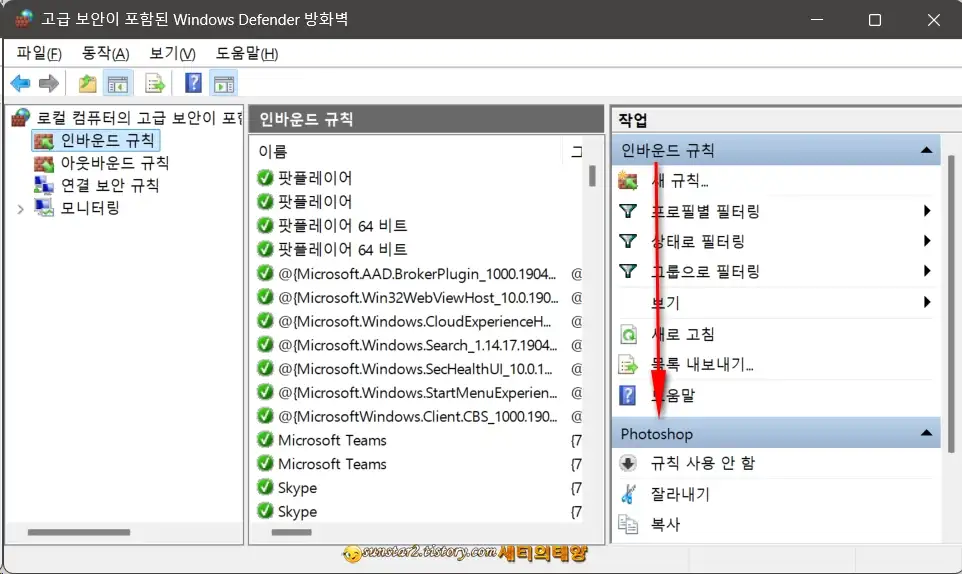Click the 그룹으로 필터링 funnel icon
The image size is (962, 574).
pyautogui.click(x=628, y=271)
